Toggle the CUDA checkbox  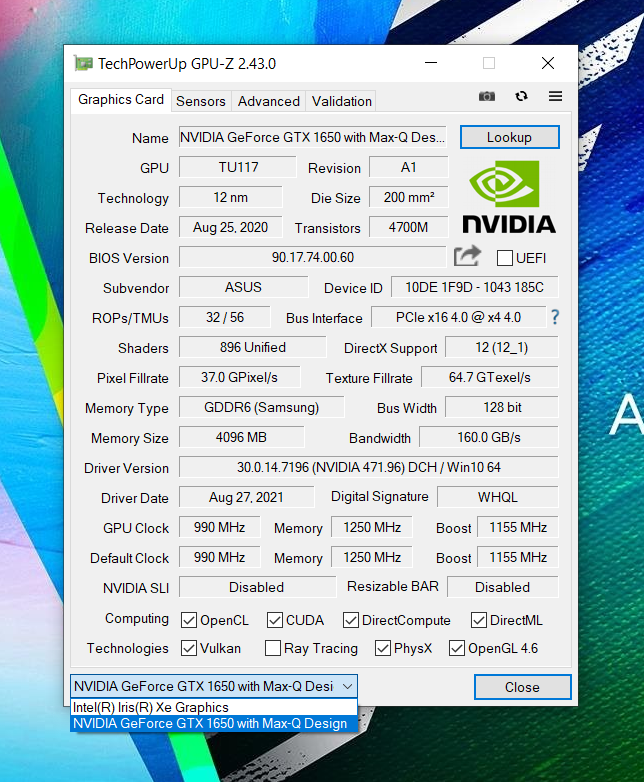coord(274,620)
